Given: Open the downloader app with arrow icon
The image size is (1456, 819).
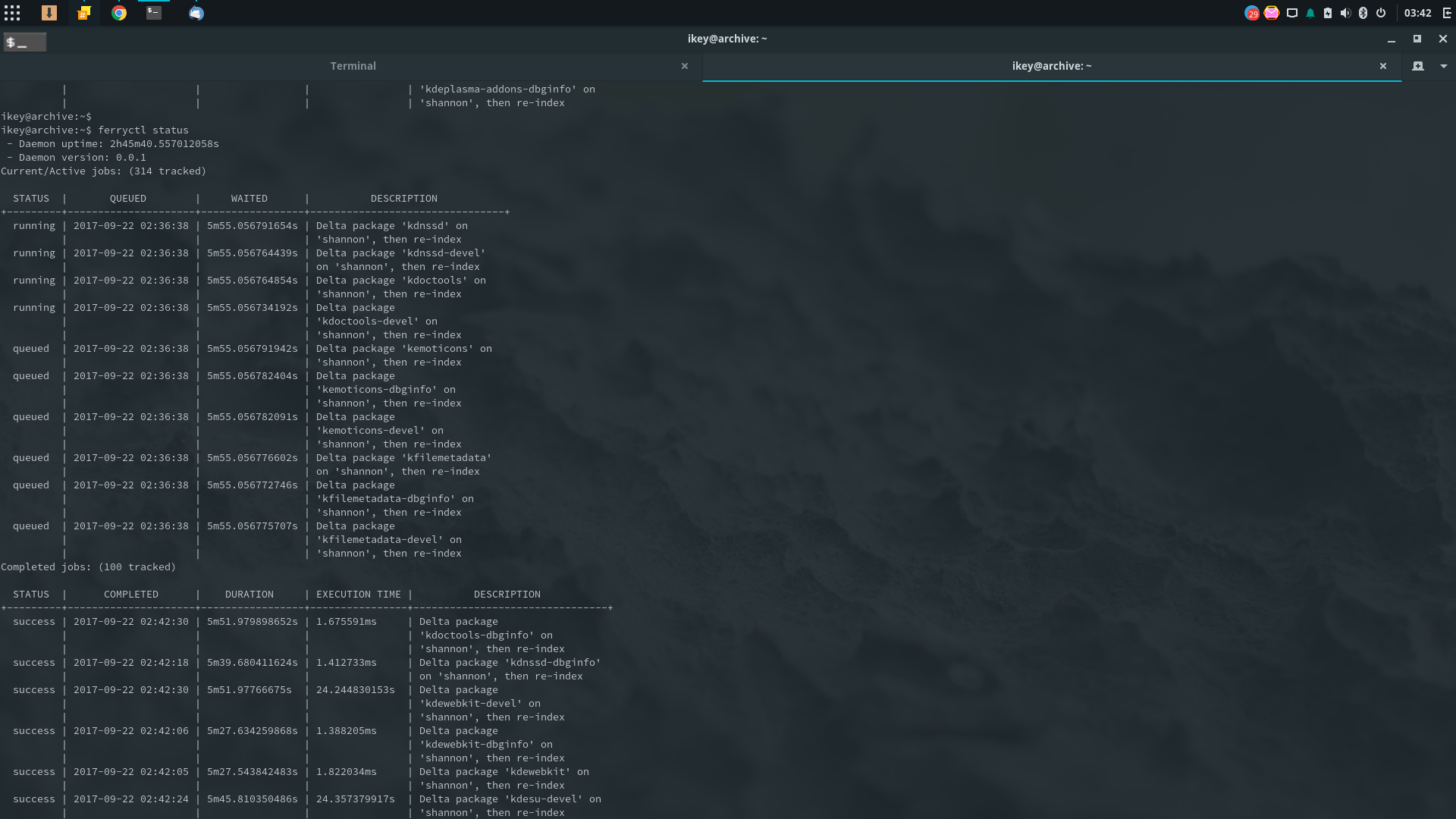Looking at the screenshot, I should click(x=49, y=13).
